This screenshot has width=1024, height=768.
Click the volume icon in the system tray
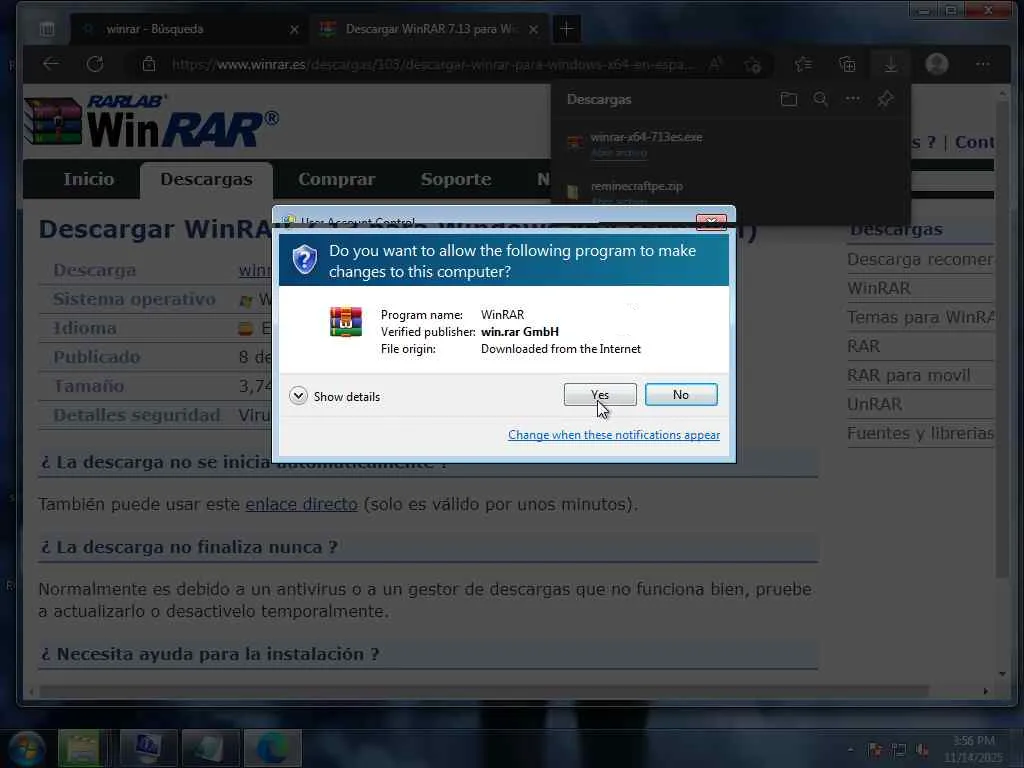click(x=923, y=750)
